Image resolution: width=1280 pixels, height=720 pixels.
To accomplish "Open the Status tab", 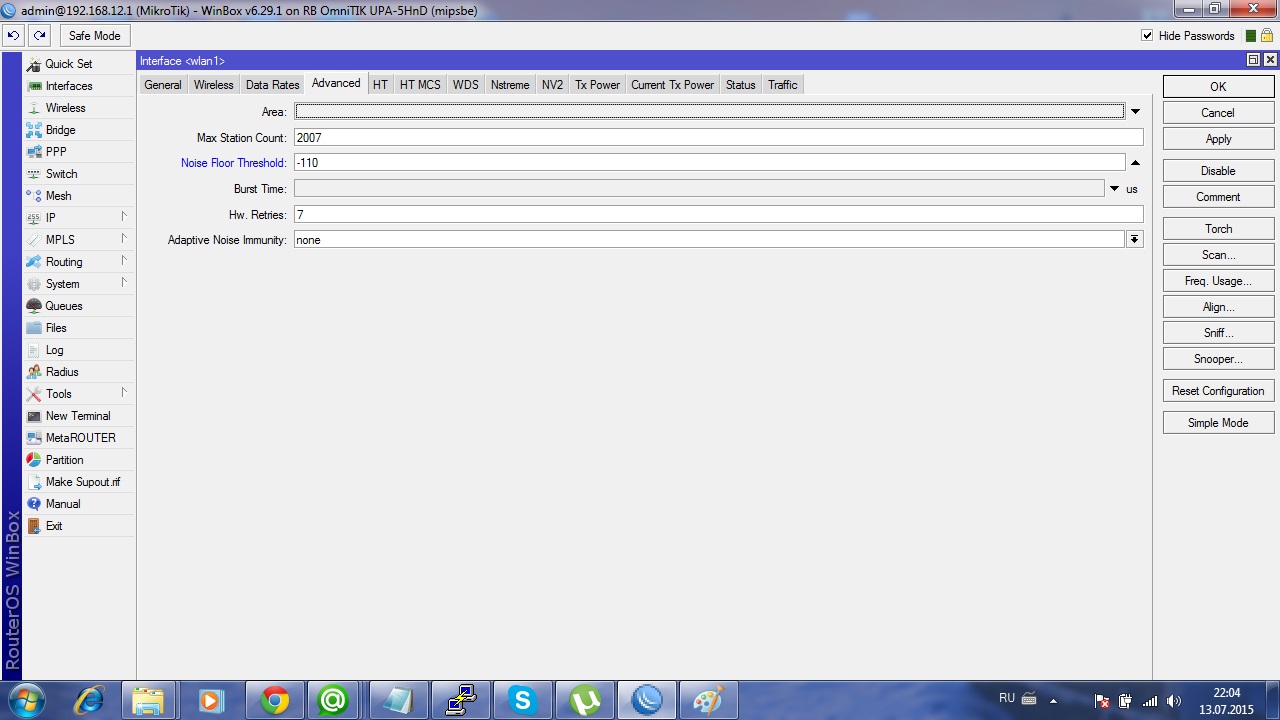I will [x=741, y=85].
